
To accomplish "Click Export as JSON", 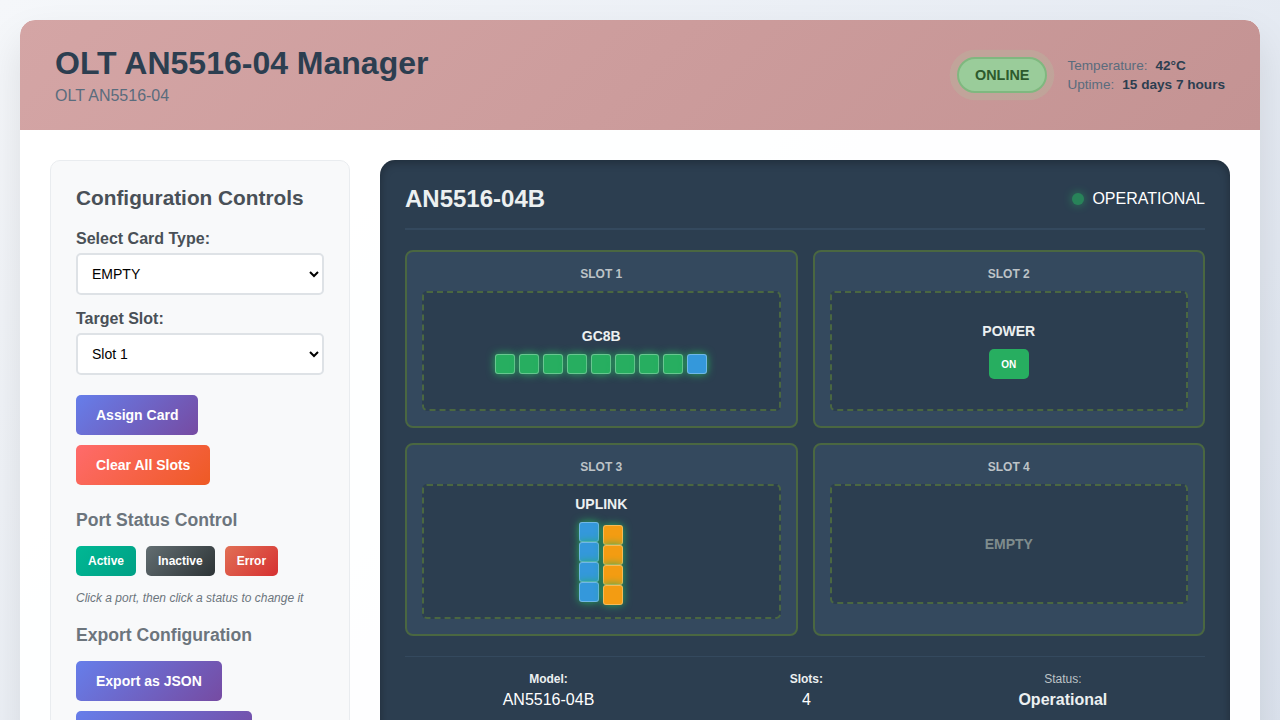I will (148, 681).
